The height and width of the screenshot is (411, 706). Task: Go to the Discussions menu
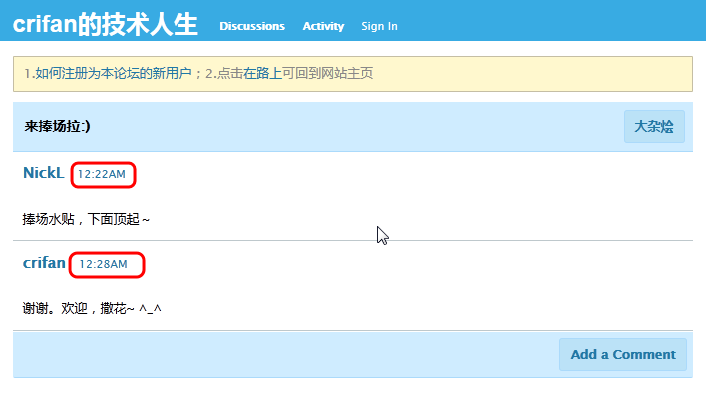click(252, 26)
